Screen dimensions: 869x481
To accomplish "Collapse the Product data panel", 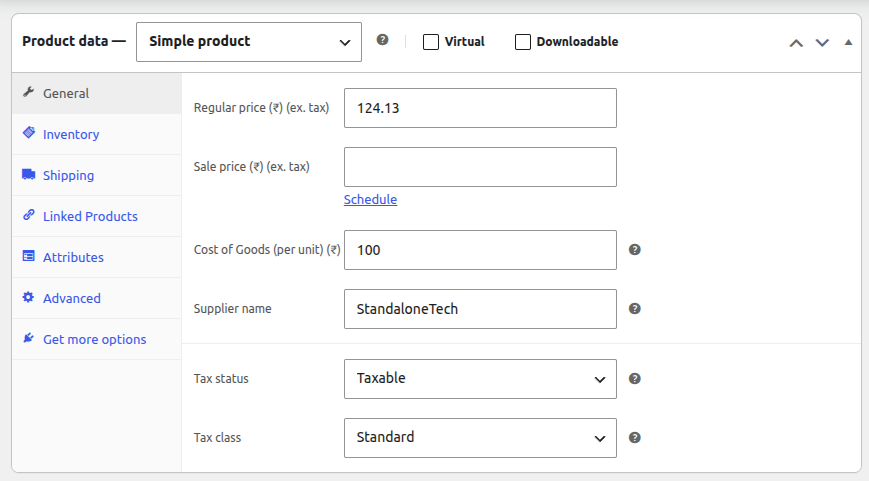I will pyautogui.click(x=848, y=42).
